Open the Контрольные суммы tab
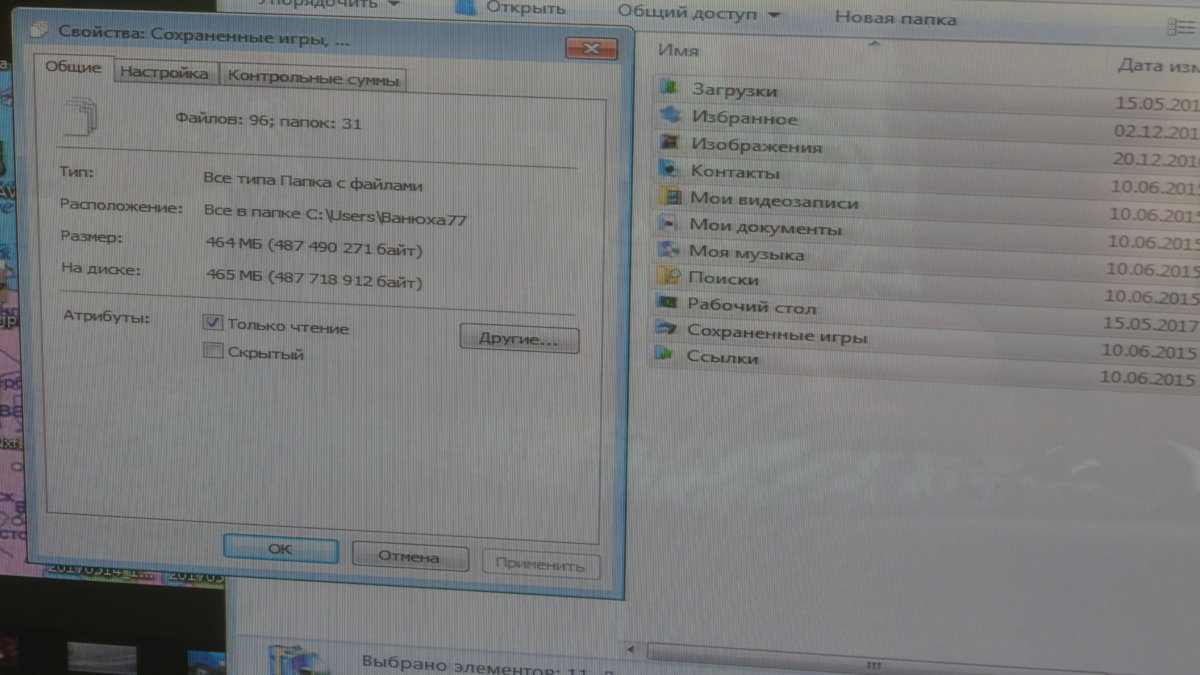 tap(312, 79)
